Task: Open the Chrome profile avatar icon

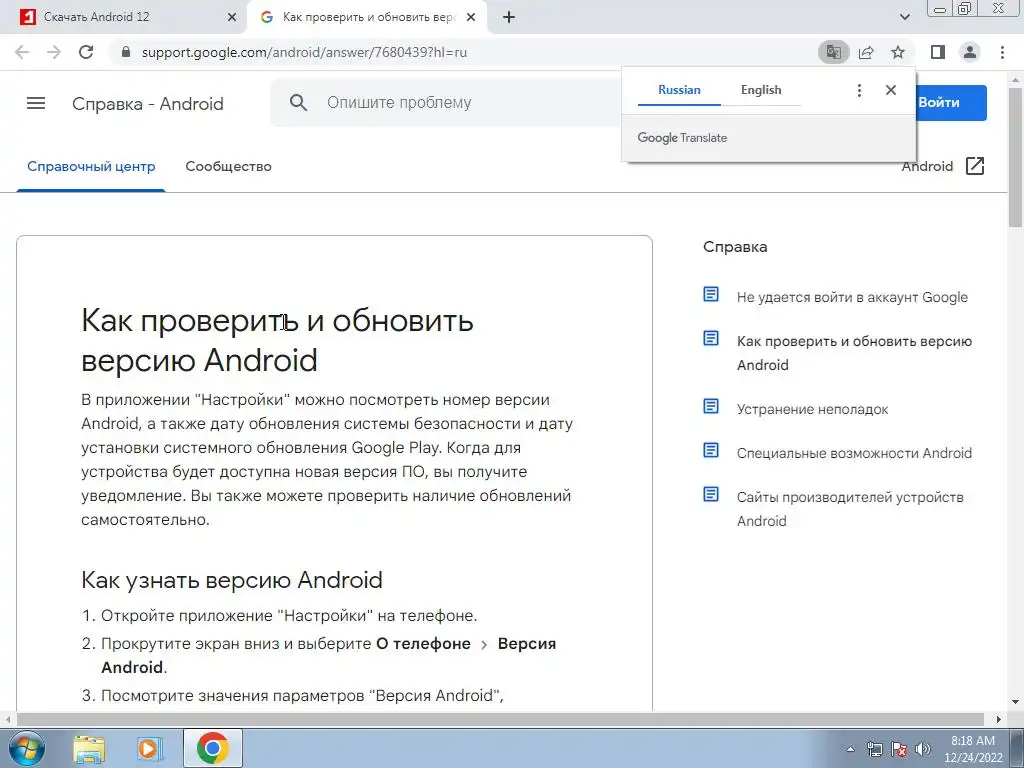Action: (970, 52)
